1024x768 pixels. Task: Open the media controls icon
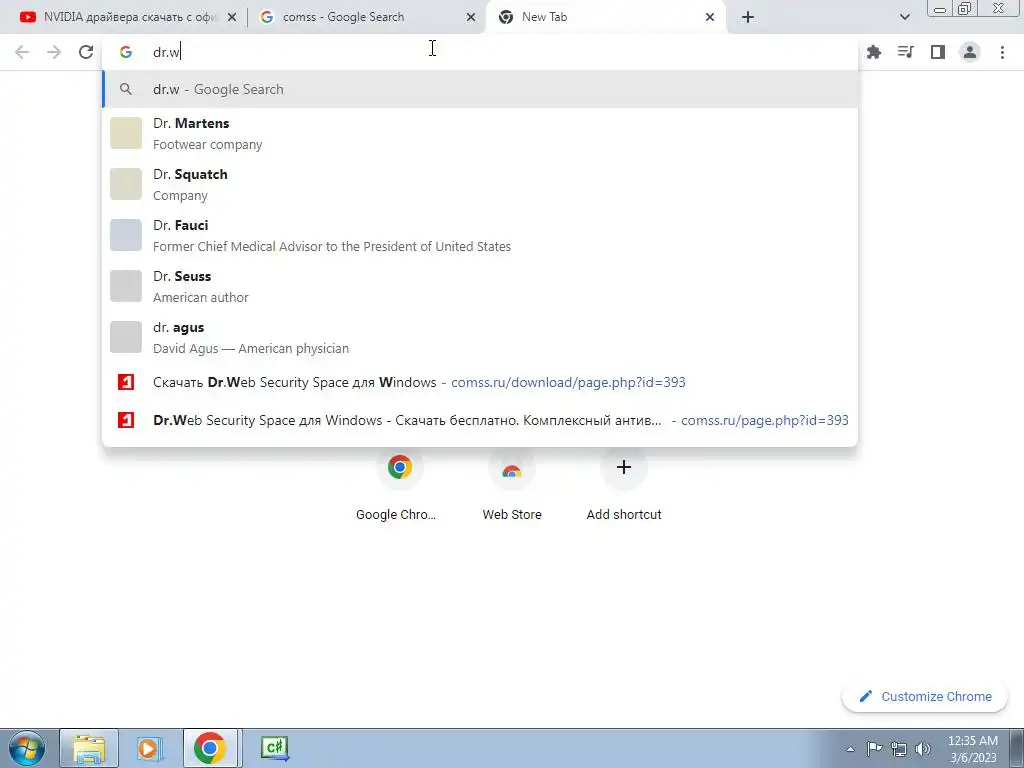[906, 52]
